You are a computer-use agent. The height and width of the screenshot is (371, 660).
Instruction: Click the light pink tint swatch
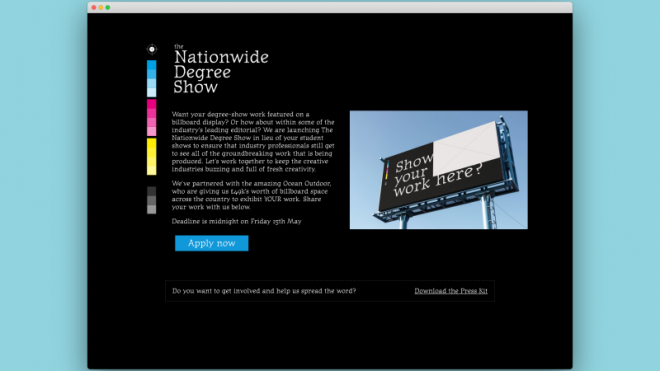(152, 131)
